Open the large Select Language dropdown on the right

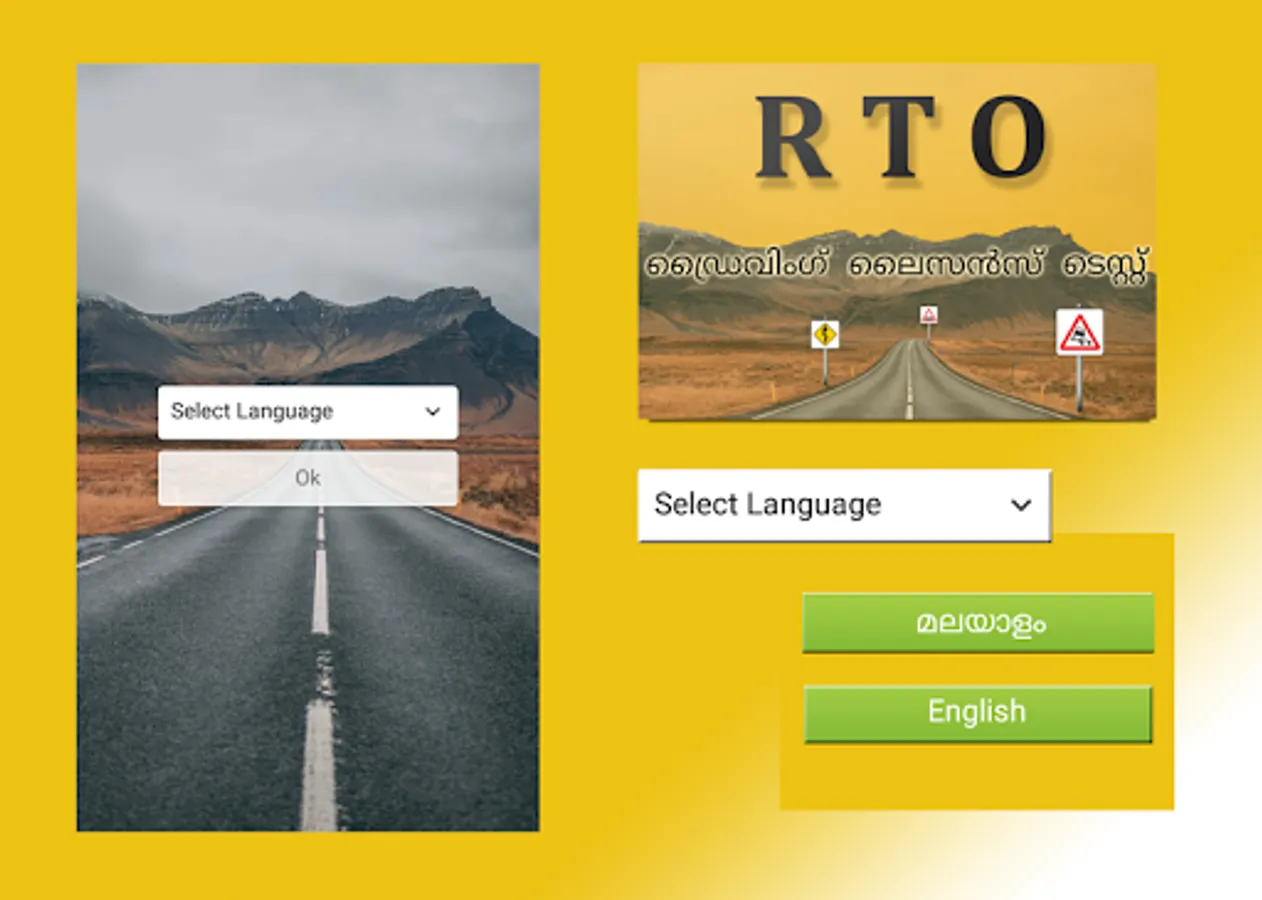[x=844, y=505]
